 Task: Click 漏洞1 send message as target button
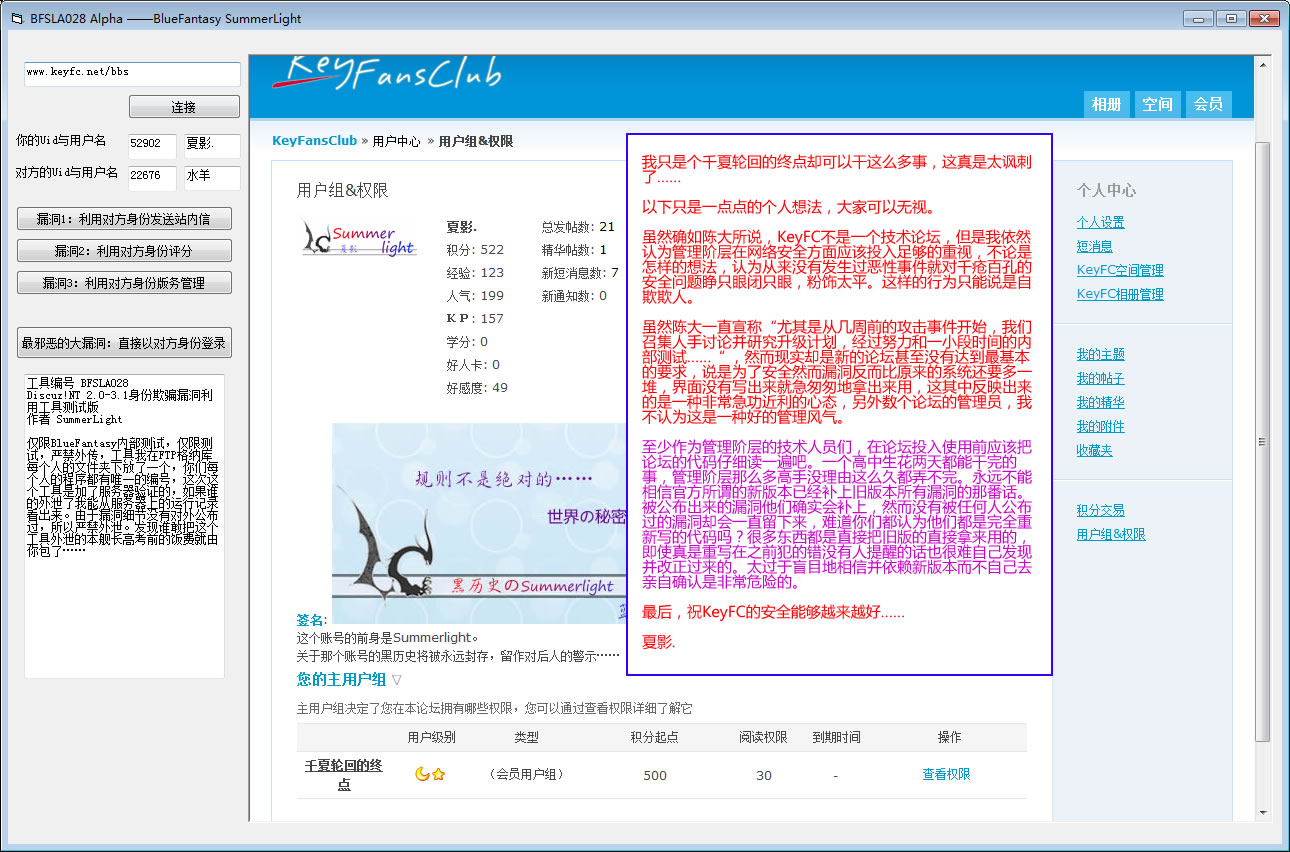(x=124, y=219)
